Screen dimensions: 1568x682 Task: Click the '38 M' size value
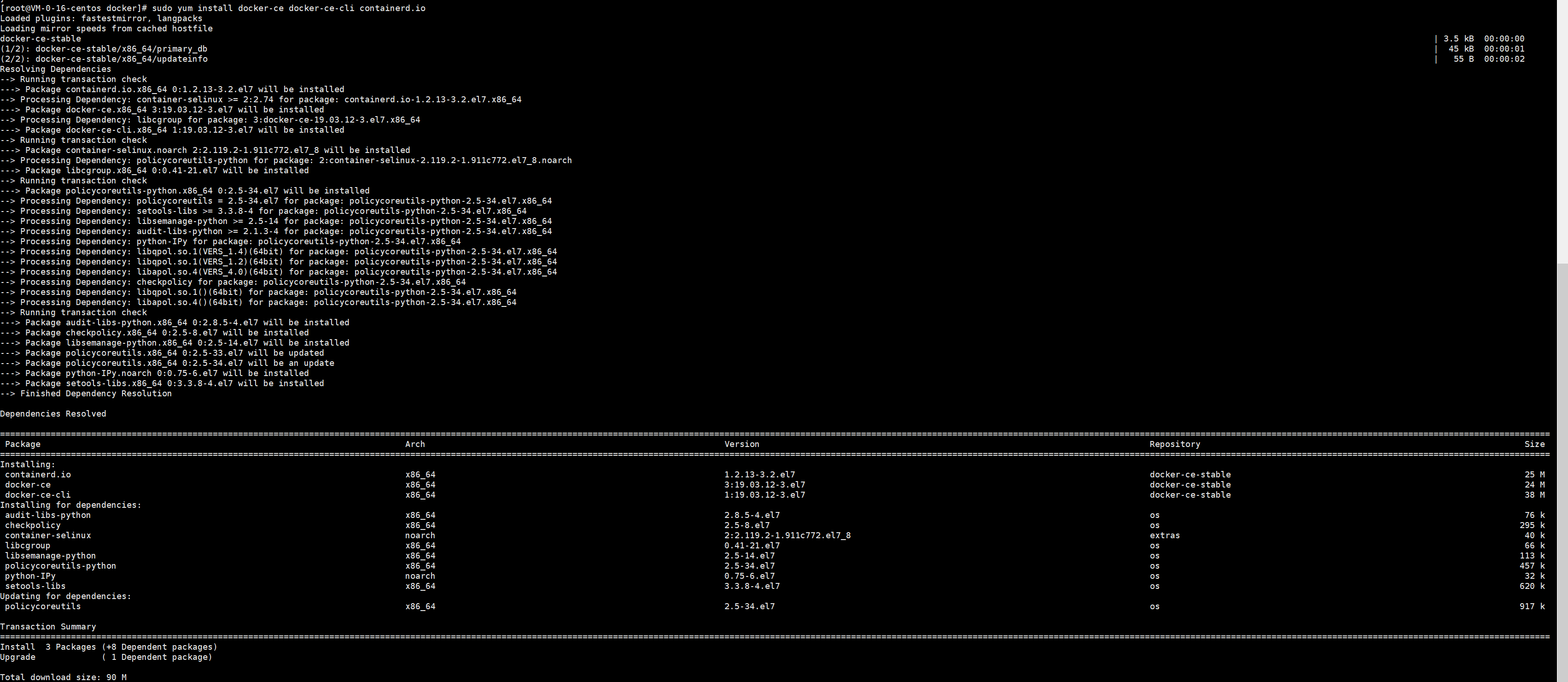pyautogui.click(x=1534, y=495)
